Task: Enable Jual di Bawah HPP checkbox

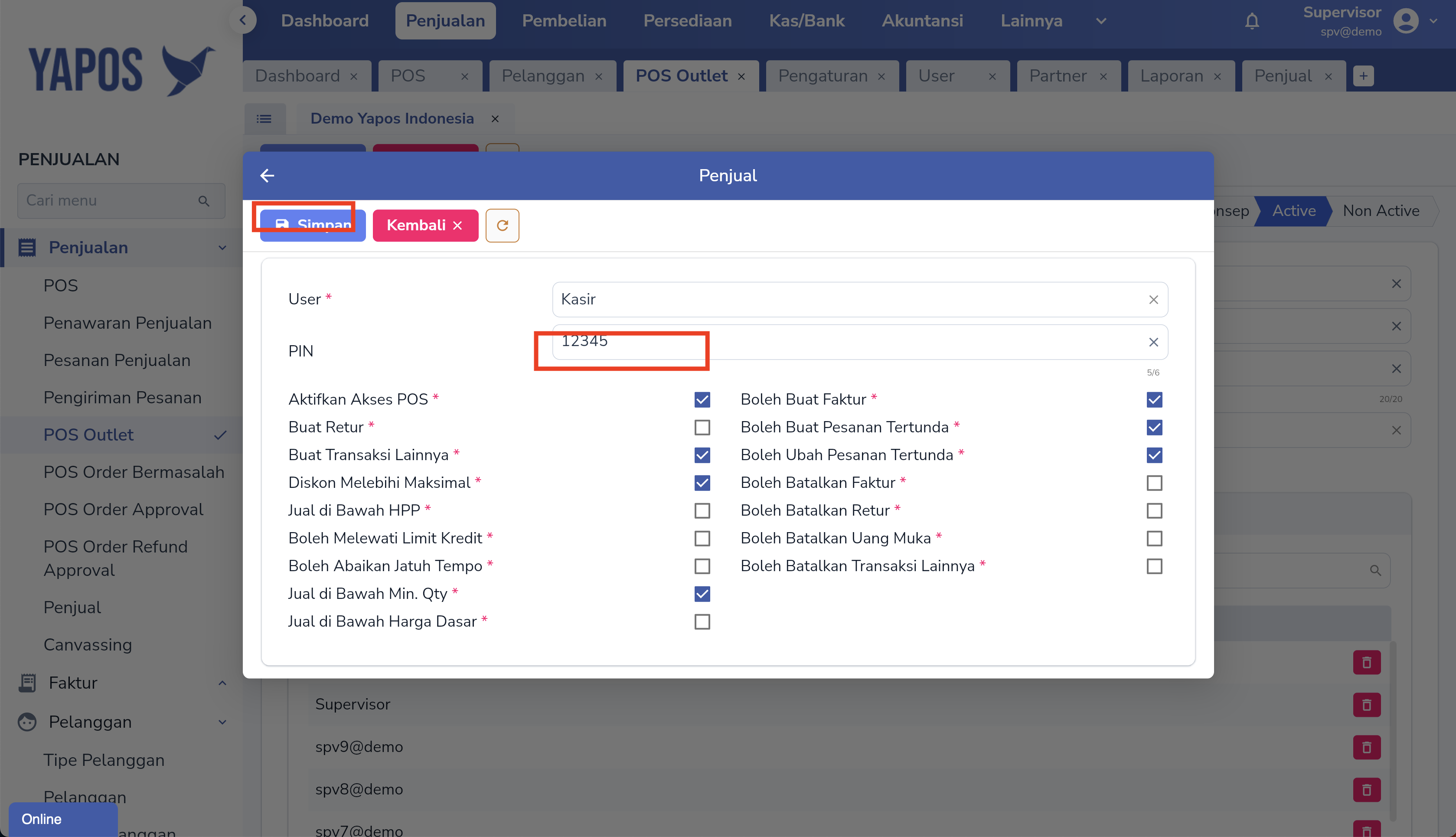Action: (702, 510)
